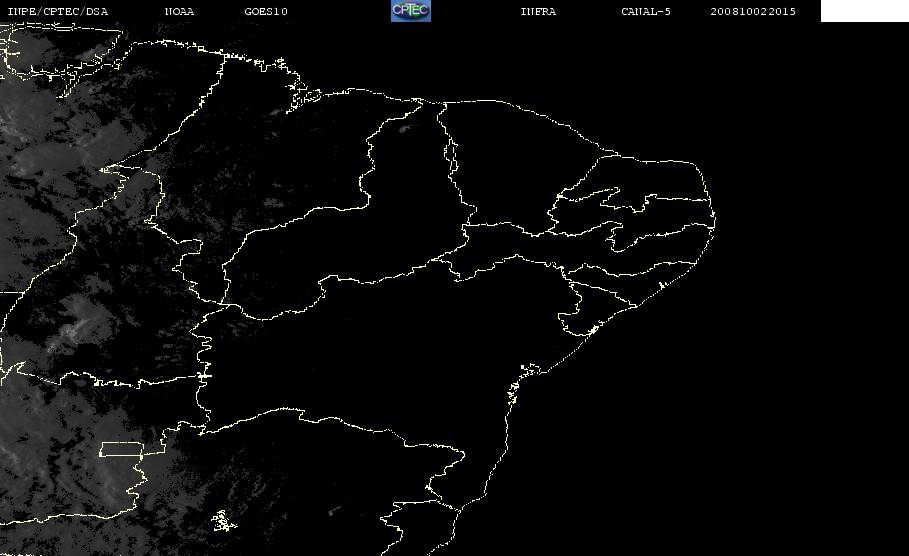The height and width of the screenshot is (556, 909).
Task: Click the bright border junction marker west of Bahia
Action: (203, 376)
